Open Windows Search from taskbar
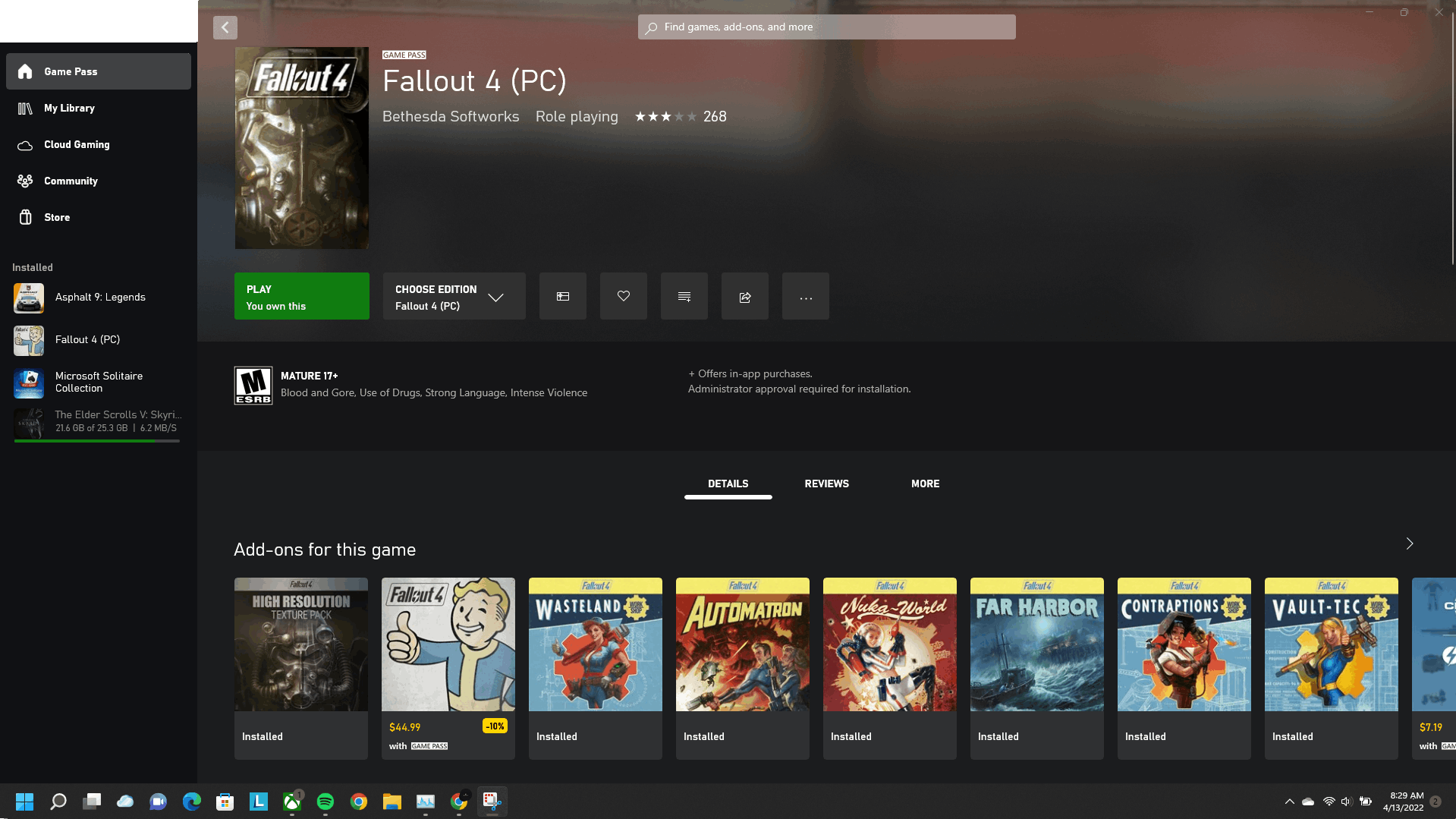This screenshot has width=1456, height=819. pos(58,802)
